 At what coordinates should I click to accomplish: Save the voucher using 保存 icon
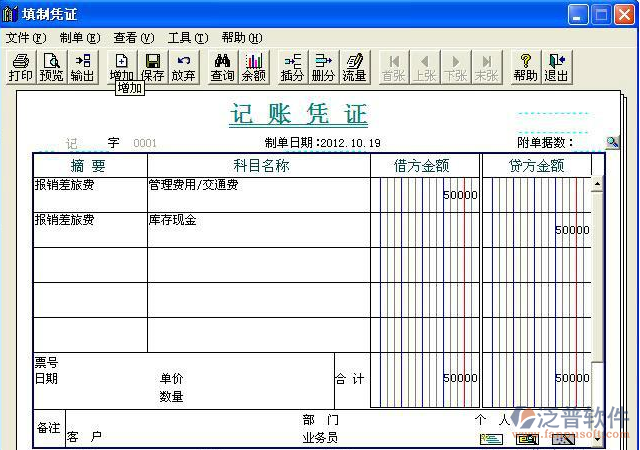coord(153,67)
